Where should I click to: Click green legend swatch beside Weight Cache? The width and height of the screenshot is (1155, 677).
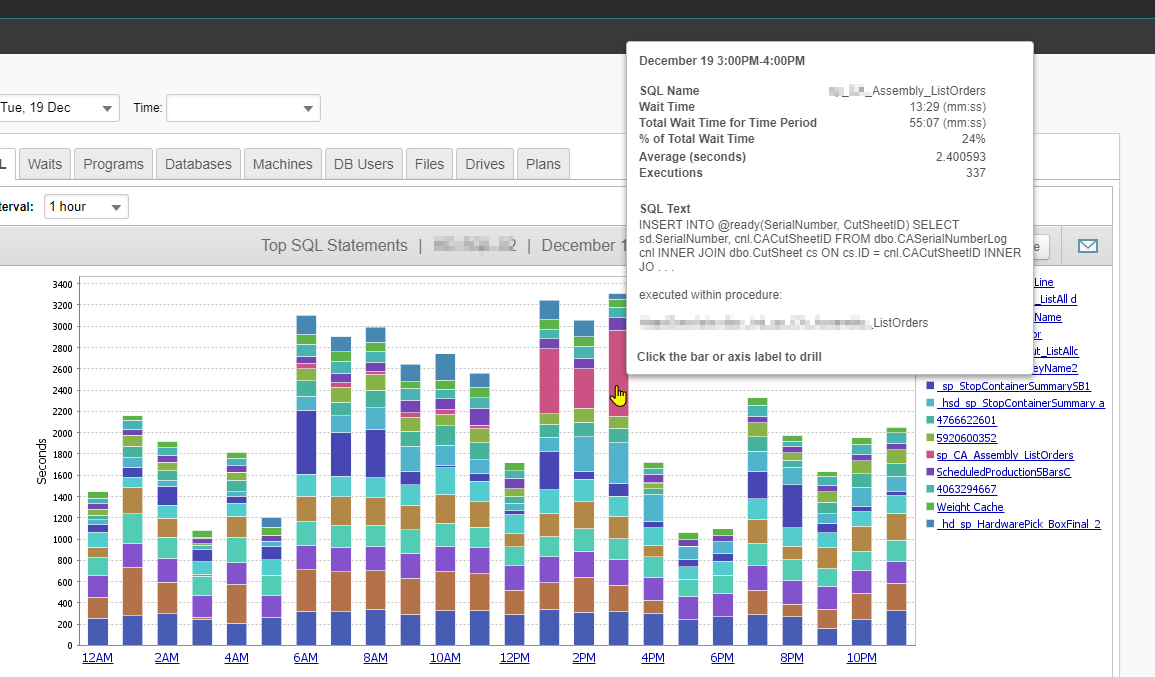[x=930, y=507]
